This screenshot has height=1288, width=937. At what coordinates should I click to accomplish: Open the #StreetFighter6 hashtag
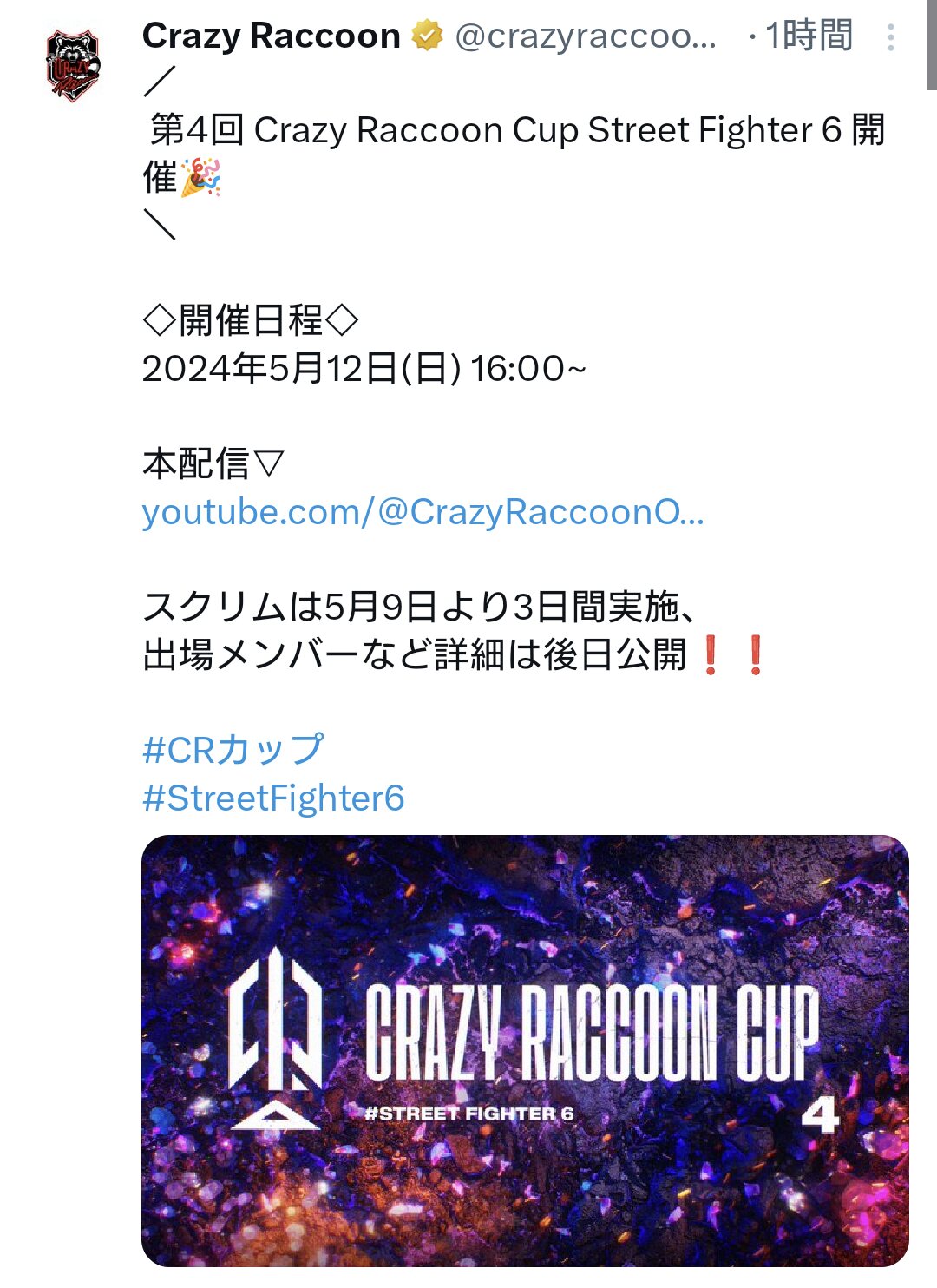coord(273,798)
